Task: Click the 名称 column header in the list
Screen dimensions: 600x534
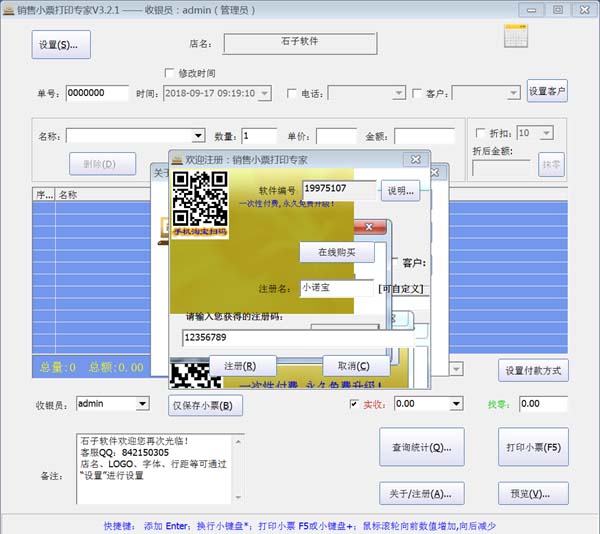Action: 103,195
